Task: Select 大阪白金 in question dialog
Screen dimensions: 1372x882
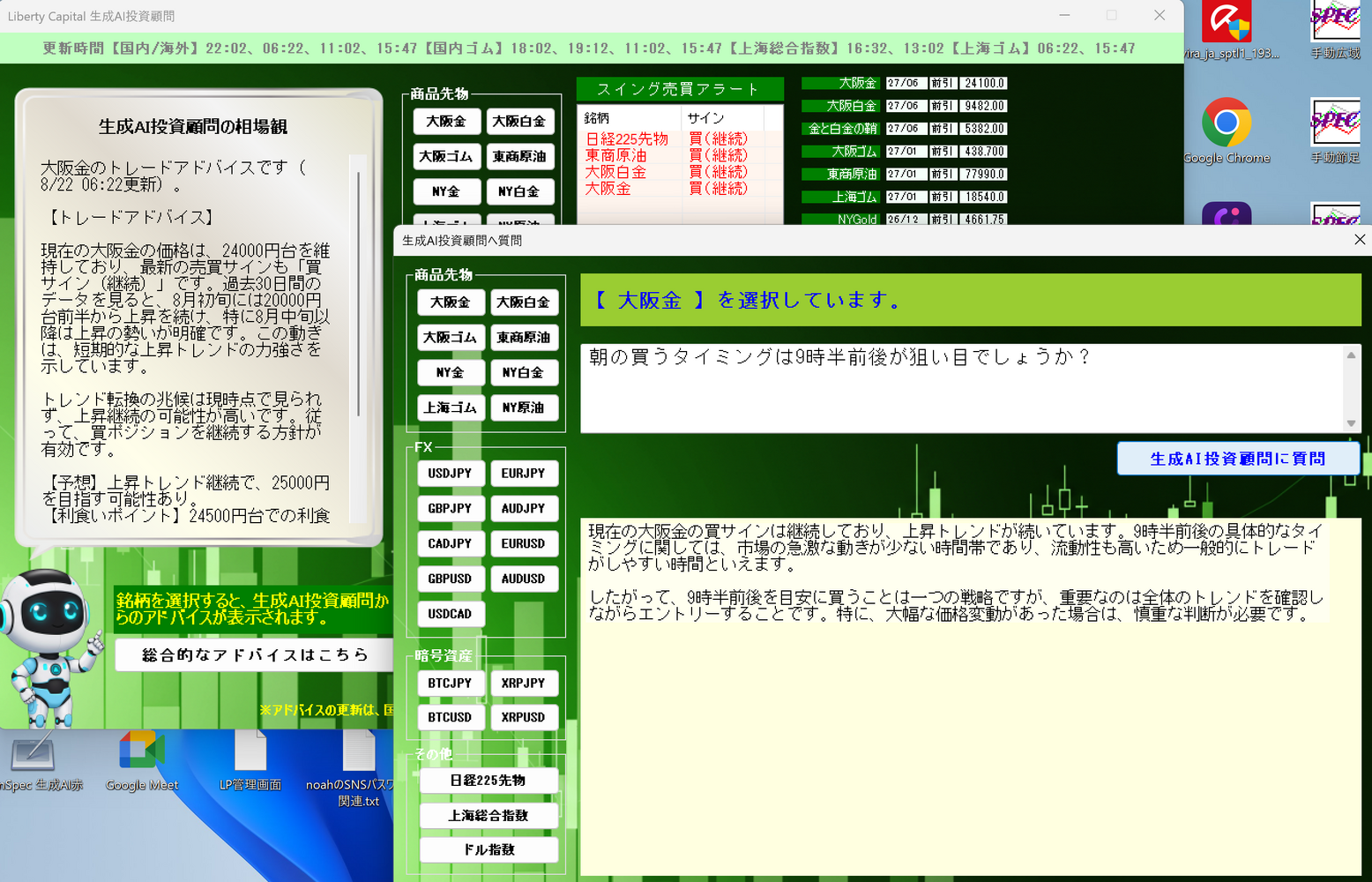Action: [x=523, y=303]
